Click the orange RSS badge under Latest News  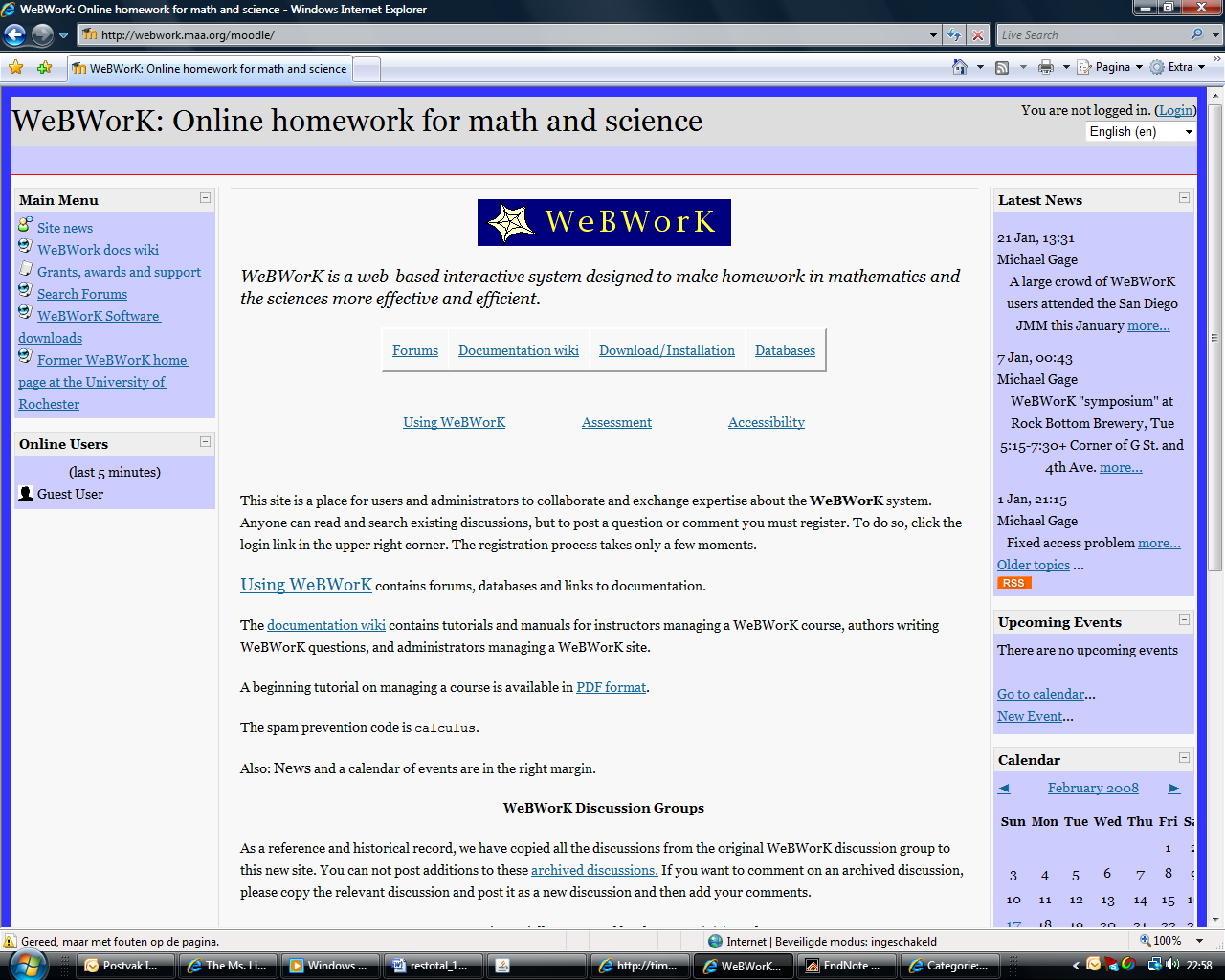[x=1013, y=583]
